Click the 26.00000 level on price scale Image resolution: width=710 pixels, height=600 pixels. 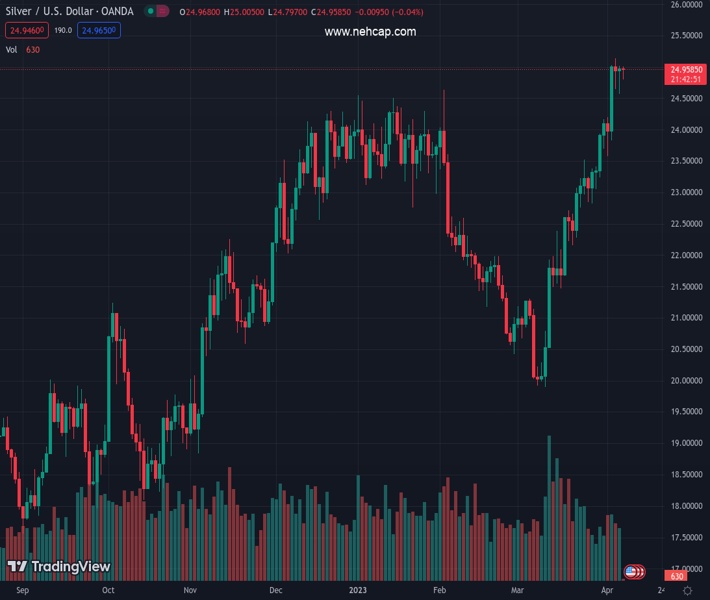point(685,5)
